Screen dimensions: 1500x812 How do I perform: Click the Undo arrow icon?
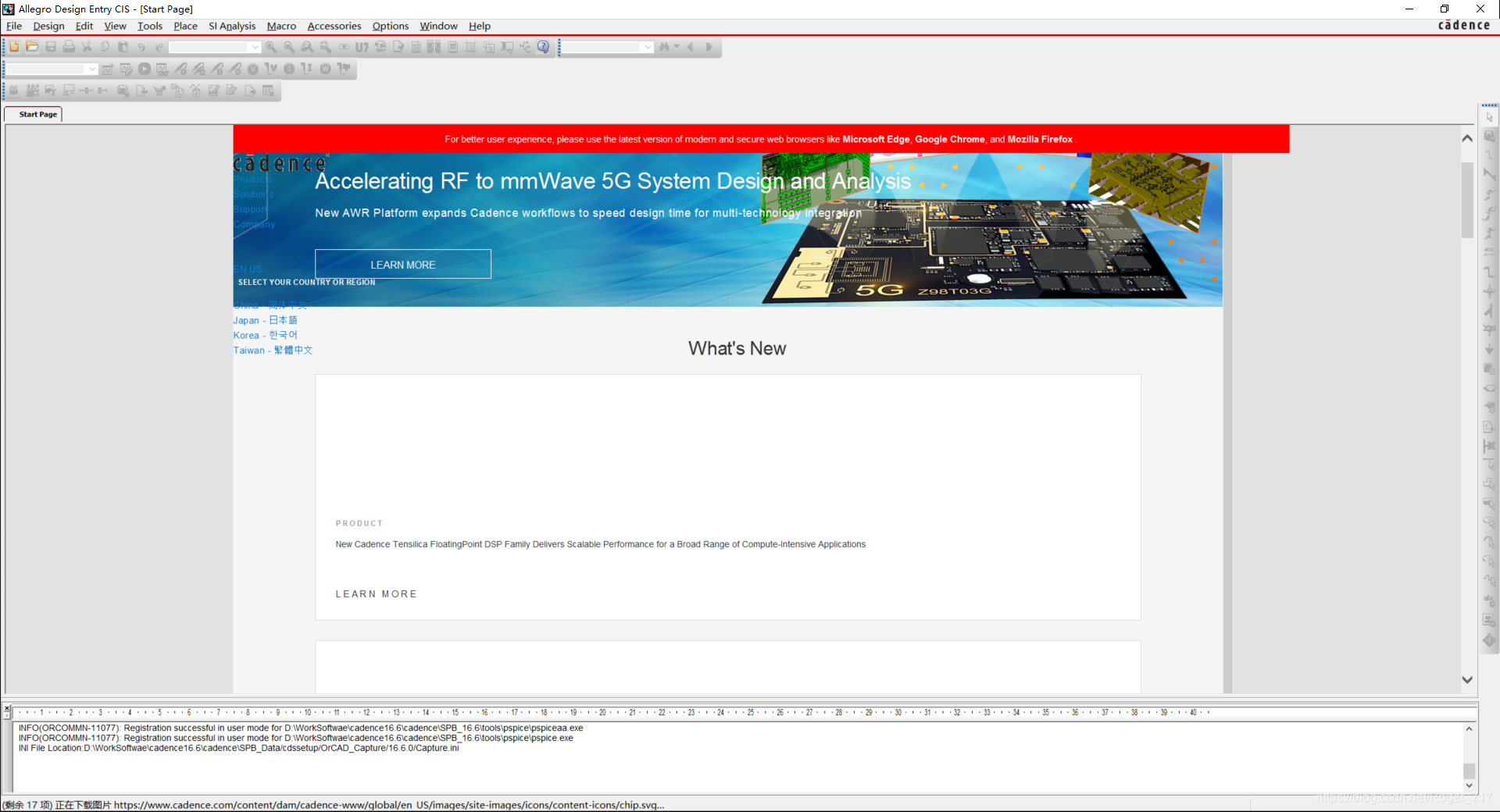(x=141, y=47)
